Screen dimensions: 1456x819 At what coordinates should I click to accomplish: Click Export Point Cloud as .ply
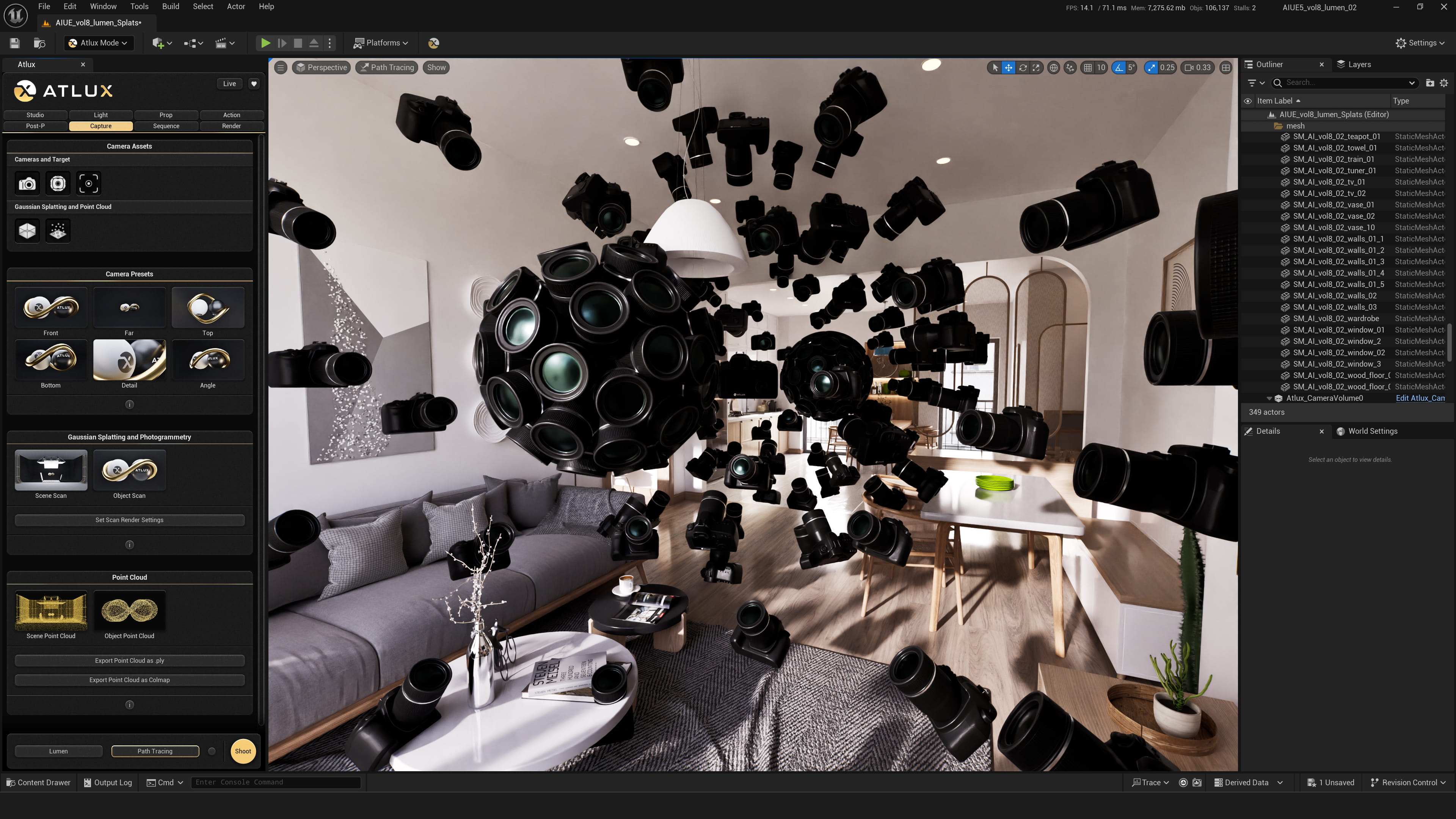[129, 660]
